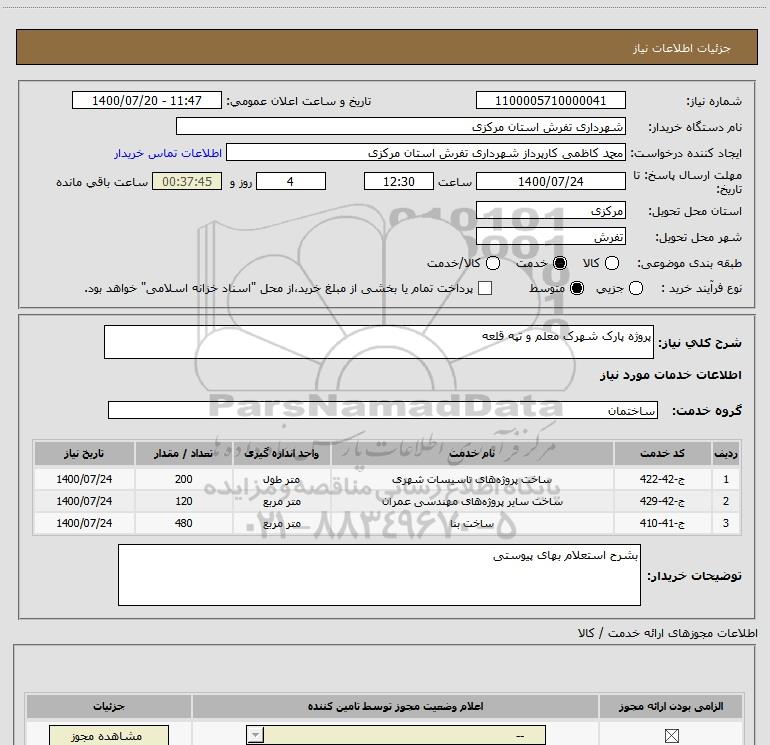Click quantity value 120

[183, 501]
